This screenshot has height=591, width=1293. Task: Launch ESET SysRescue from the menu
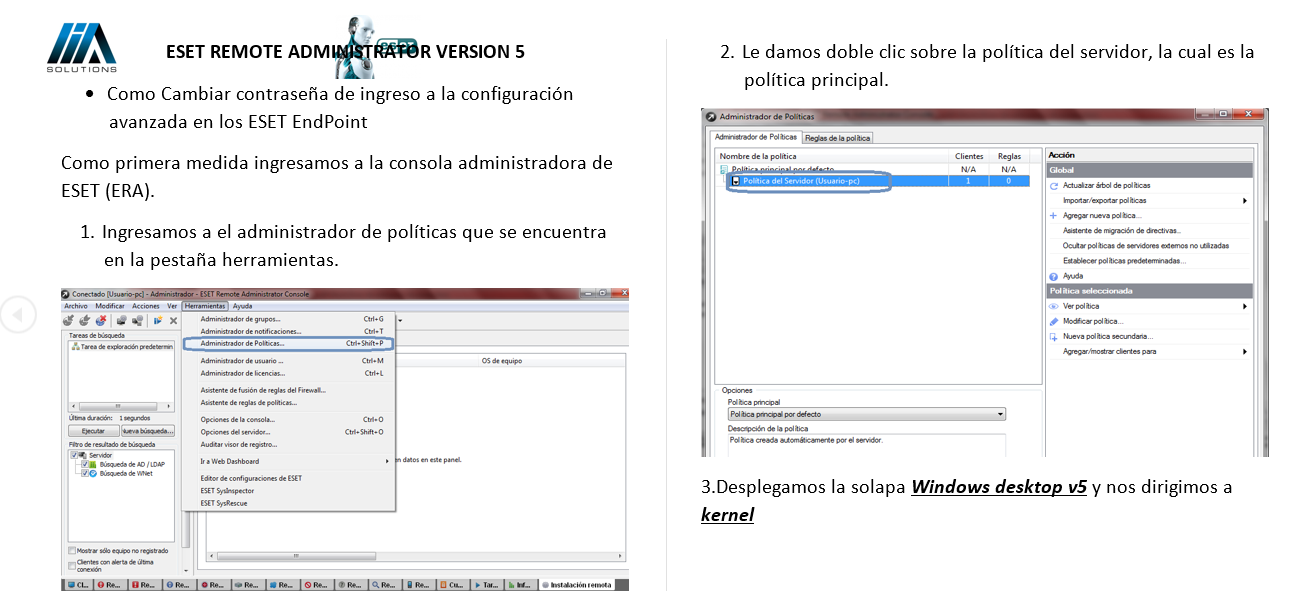pyautogui.click(x=290, y=502)
